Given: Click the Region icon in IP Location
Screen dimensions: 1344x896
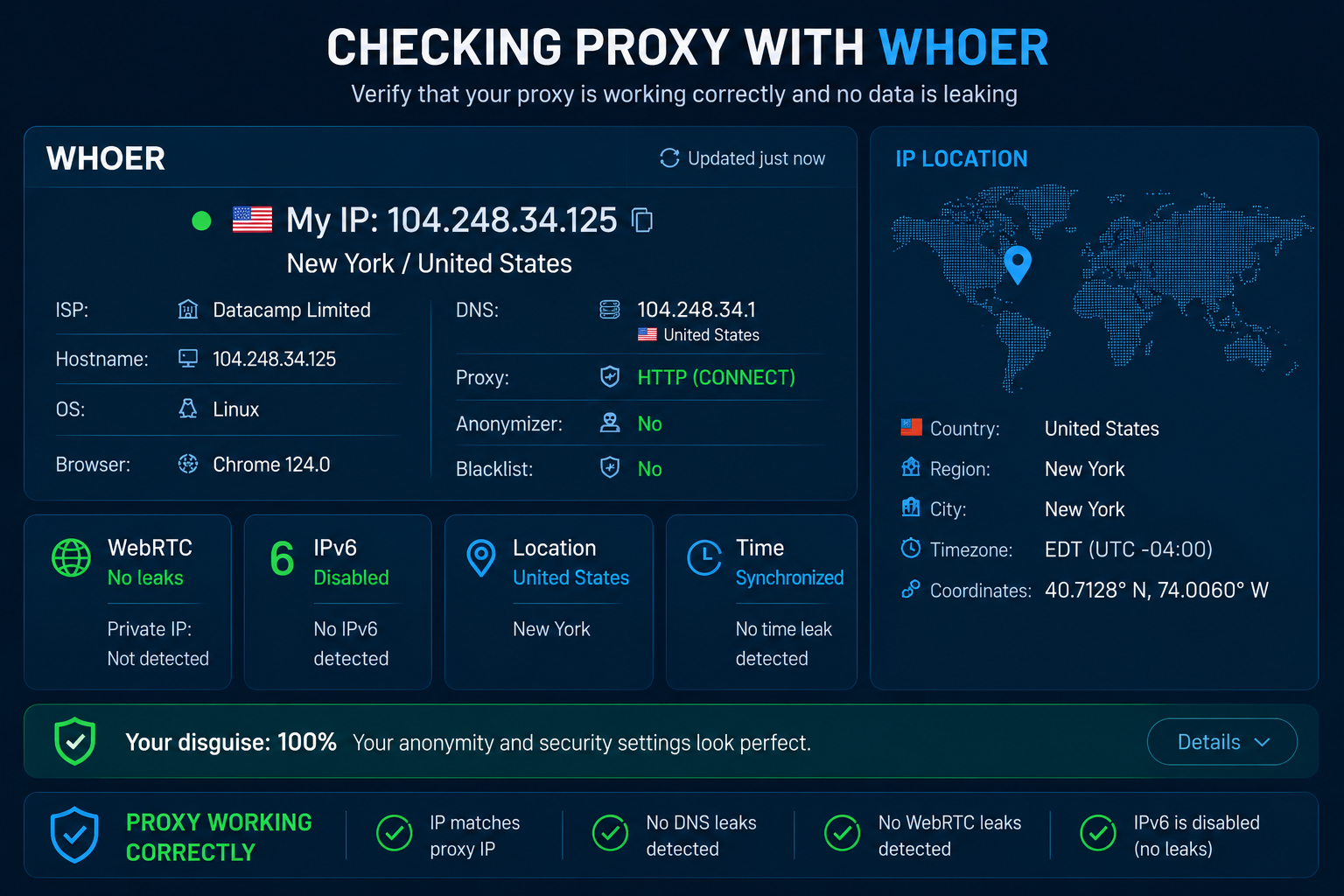Looking at the screenshot, I should point(911,467).
